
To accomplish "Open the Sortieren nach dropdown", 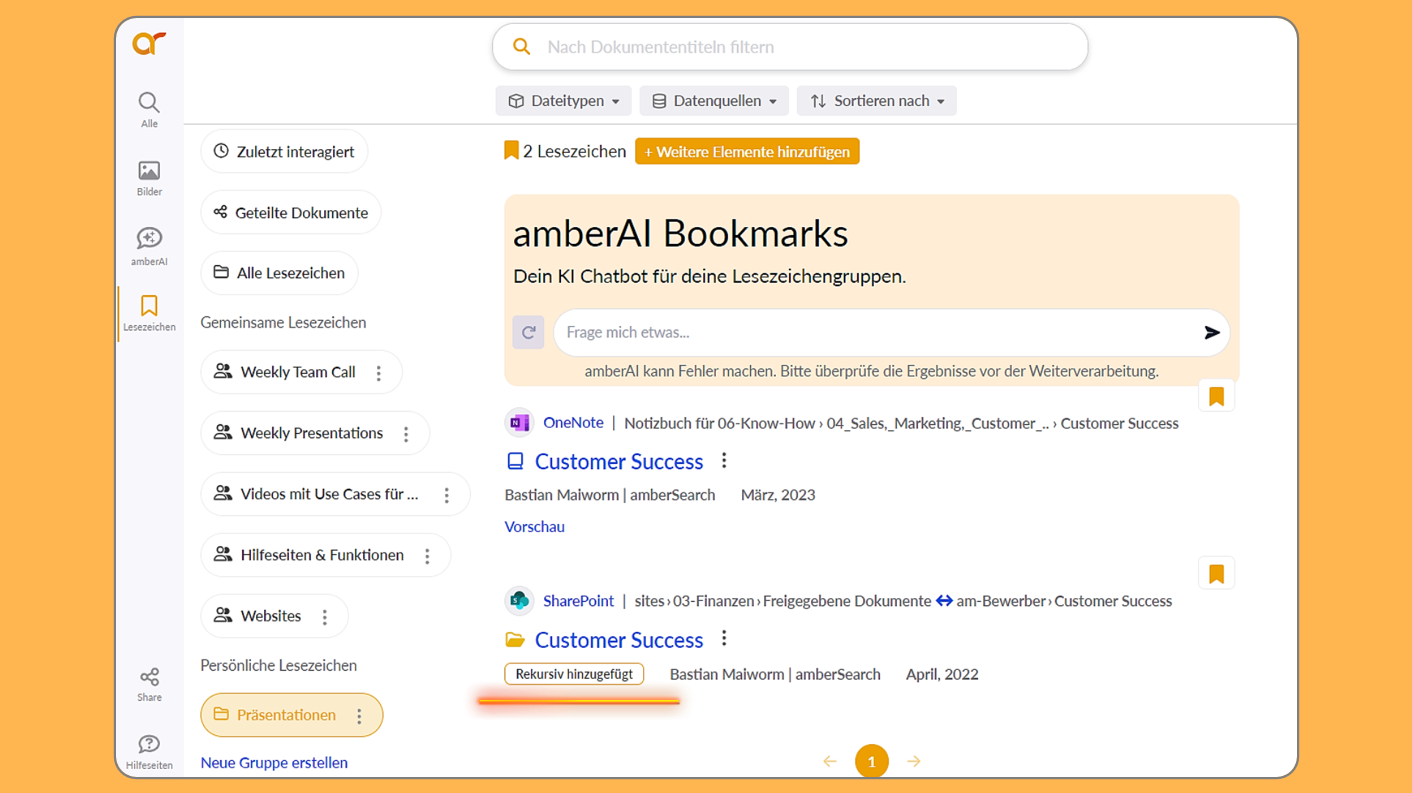I will click(x=877, y=101).
